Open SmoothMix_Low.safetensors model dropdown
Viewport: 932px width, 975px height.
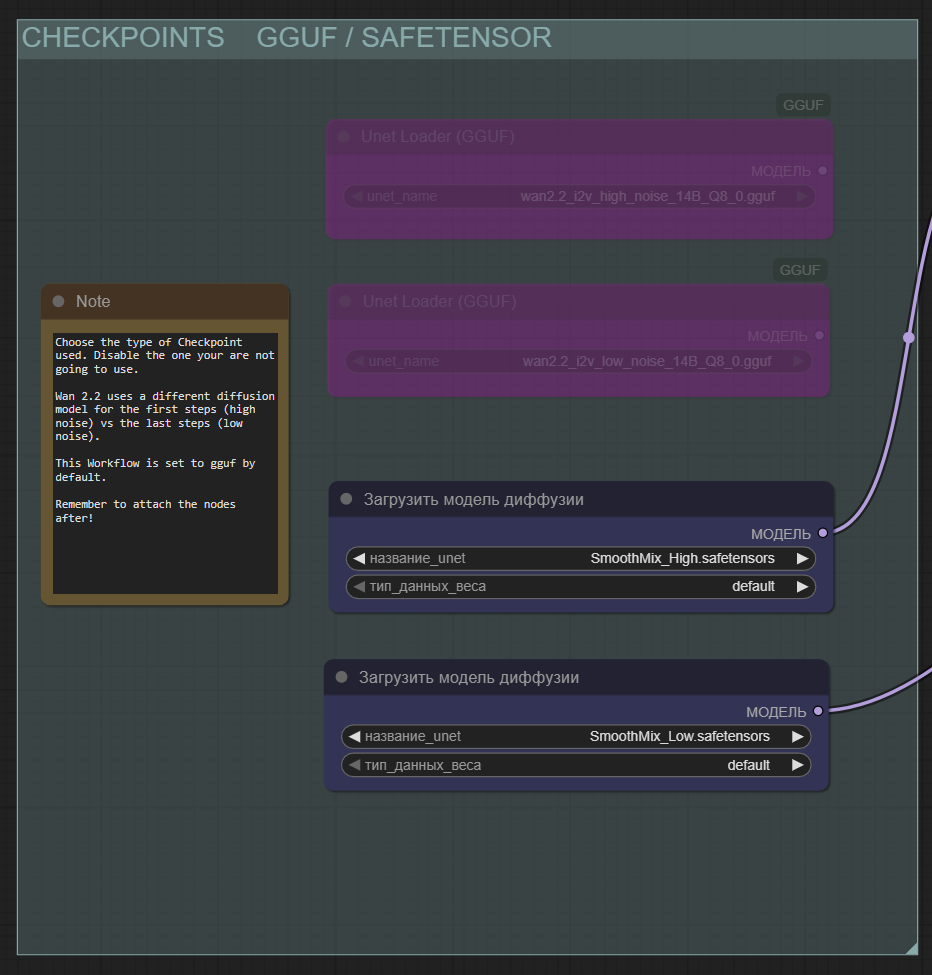pyautogui.click(x=576, y=736)
